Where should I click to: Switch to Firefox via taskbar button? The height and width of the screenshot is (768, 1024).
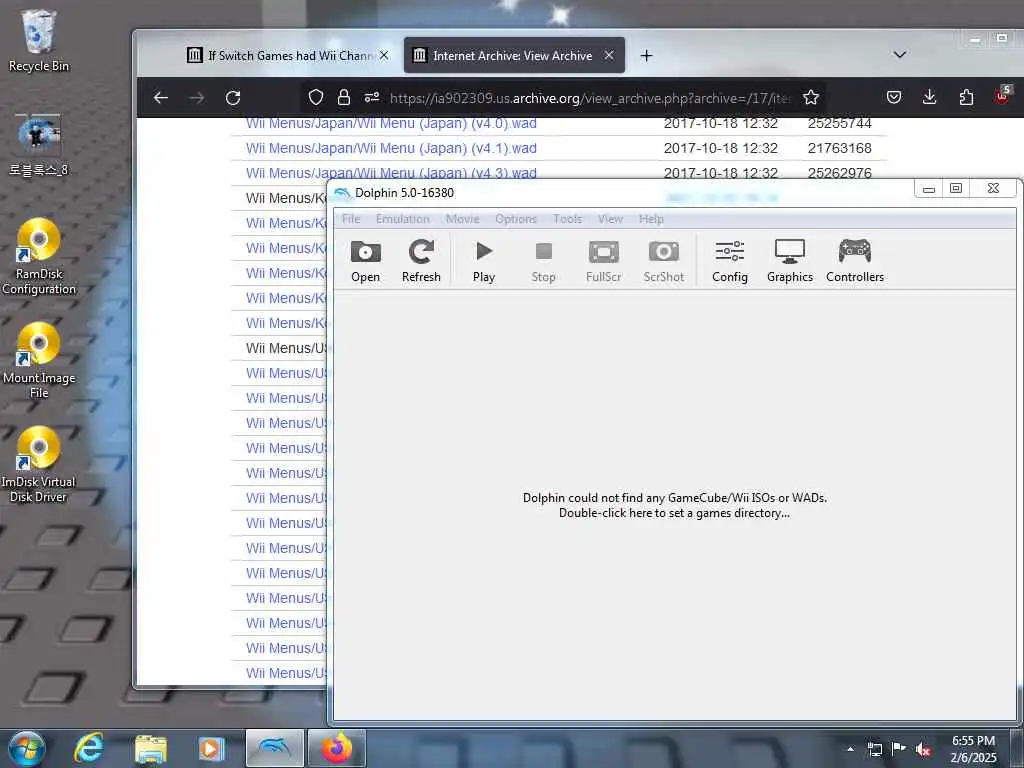pos(336,748)
